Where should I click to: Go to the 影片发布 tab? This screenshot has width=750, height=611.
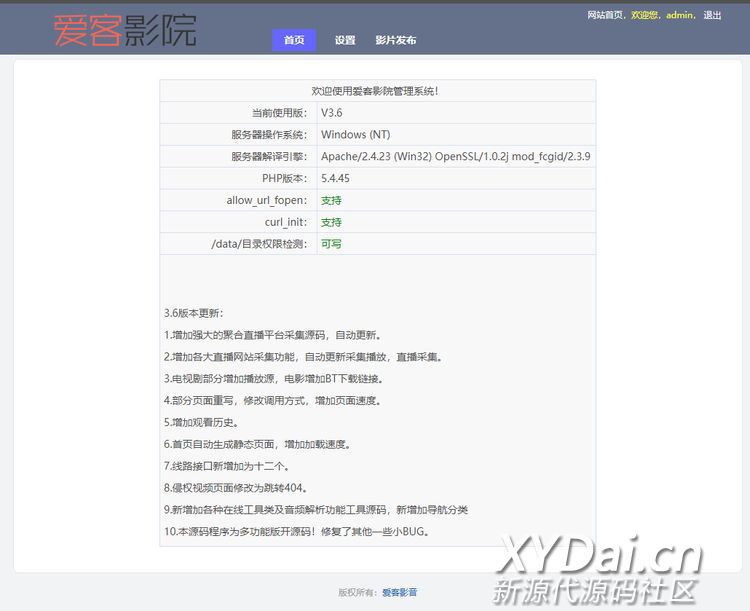pyautogui.click(x=396, y=40)
